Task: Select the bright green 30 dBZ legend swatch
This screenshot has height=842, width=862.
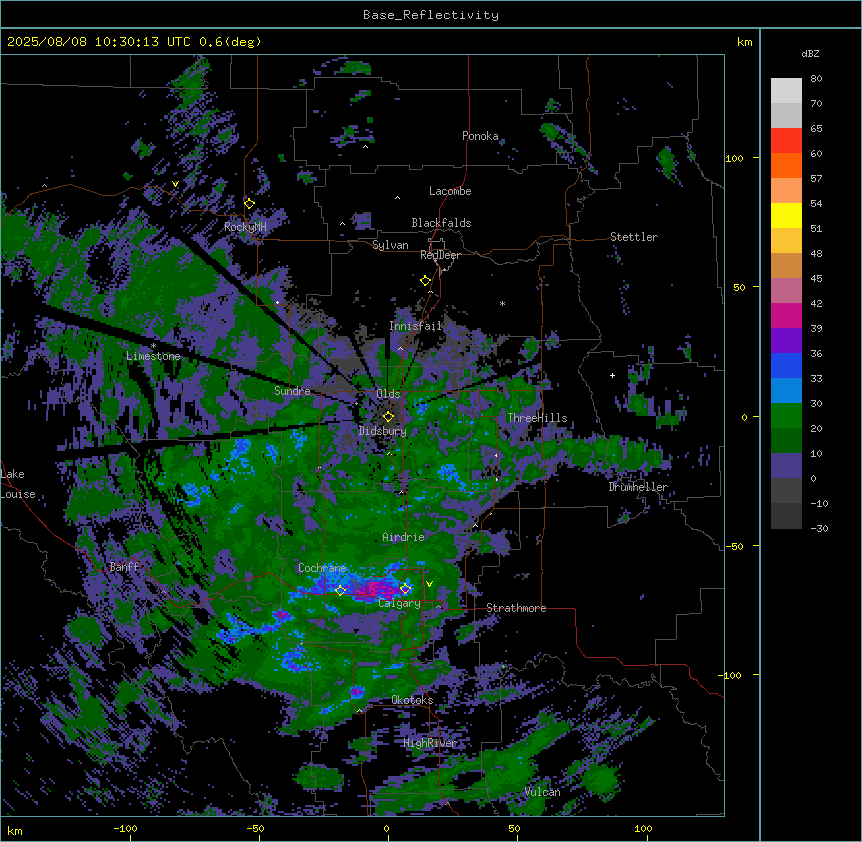Action: [786, 416]
